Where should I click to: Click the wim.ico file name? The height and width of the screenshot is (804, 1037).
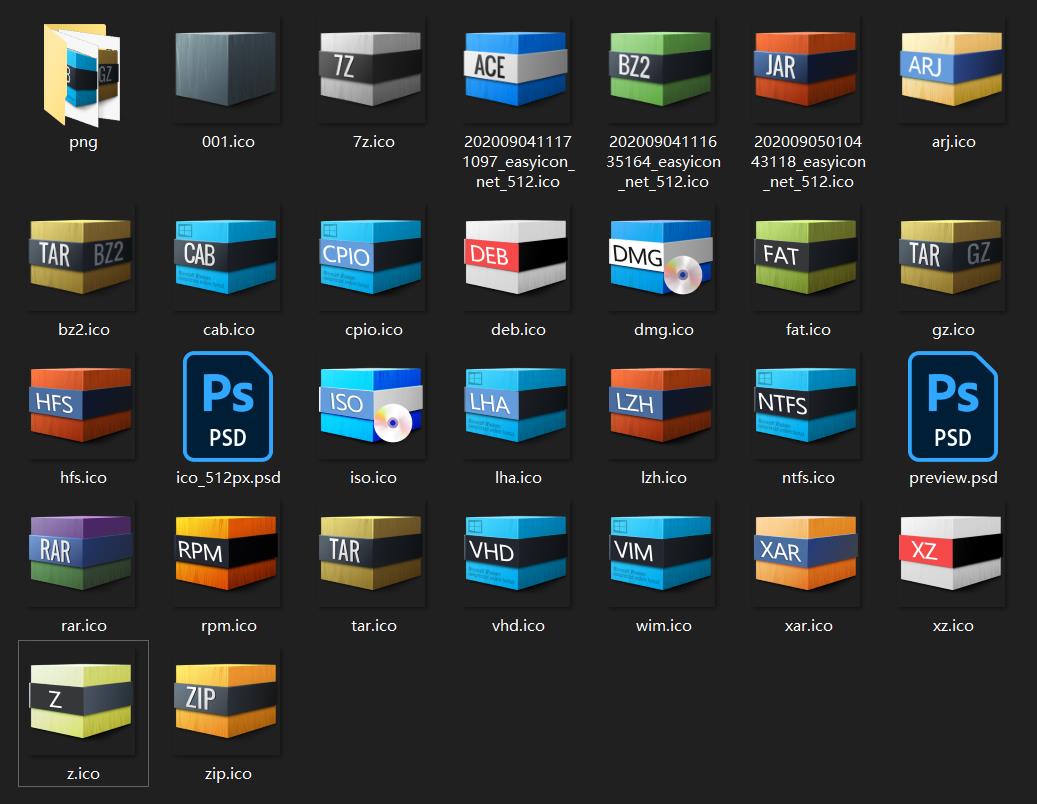click(663, 625)
